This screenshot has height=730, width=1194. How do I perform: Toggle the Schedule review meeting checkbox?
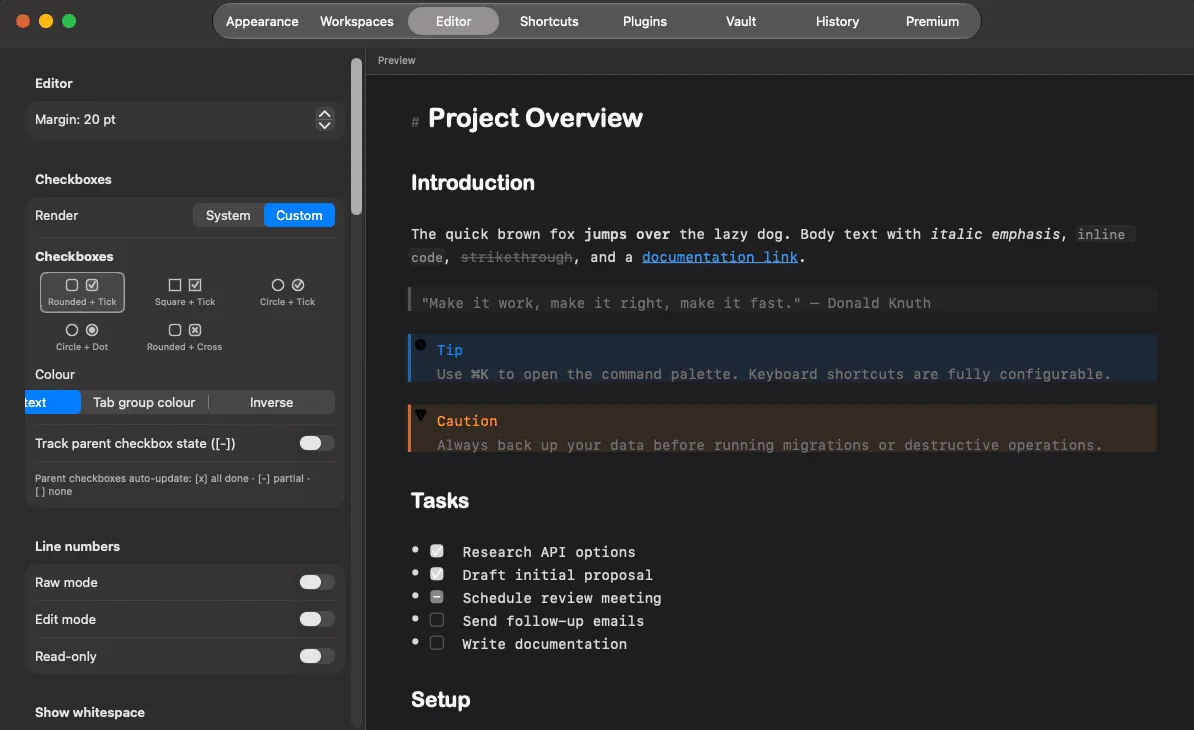tap(437, 597)
